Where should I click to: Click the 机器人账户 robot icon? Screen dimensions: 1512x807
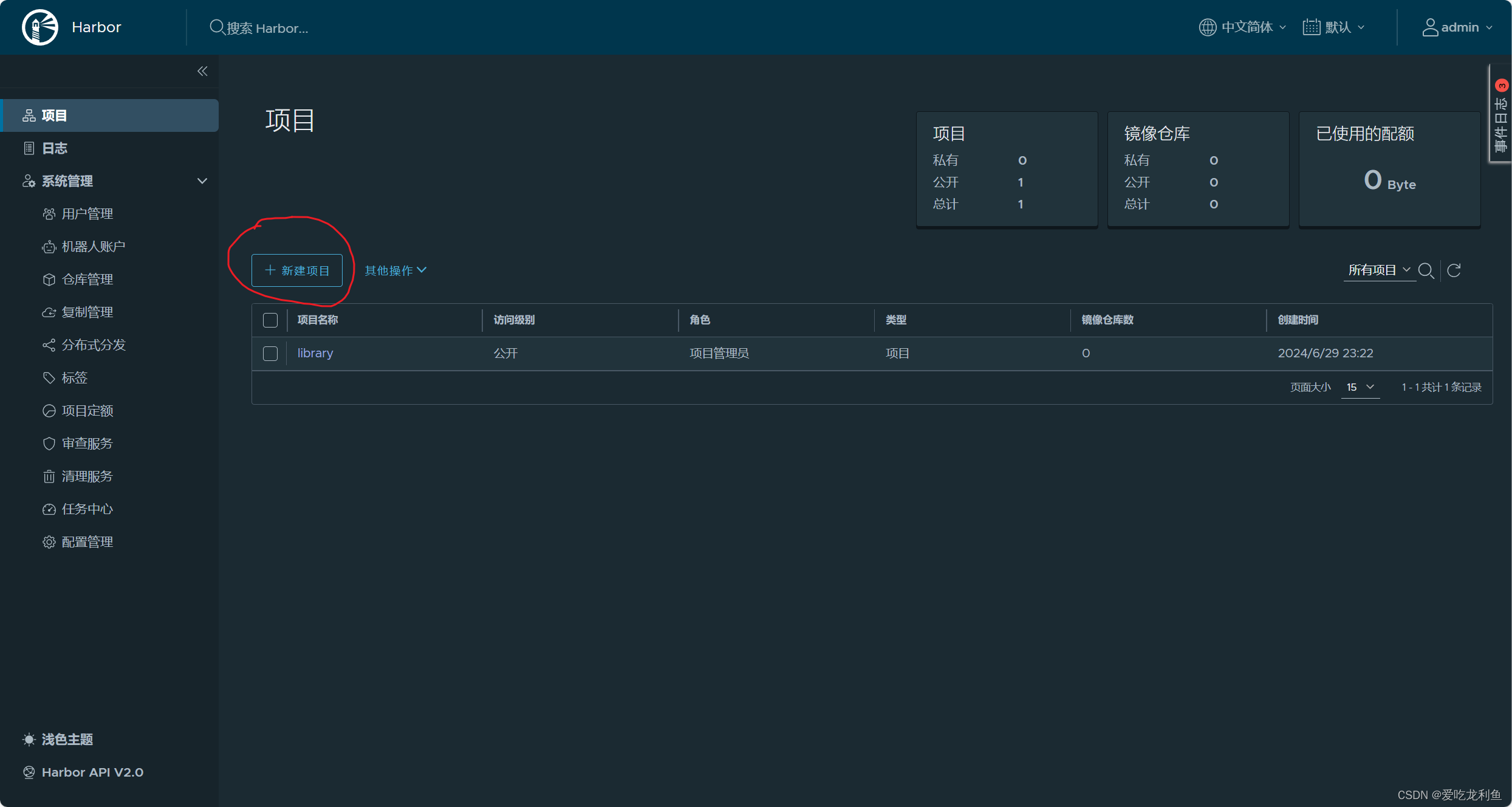(49, 247)
